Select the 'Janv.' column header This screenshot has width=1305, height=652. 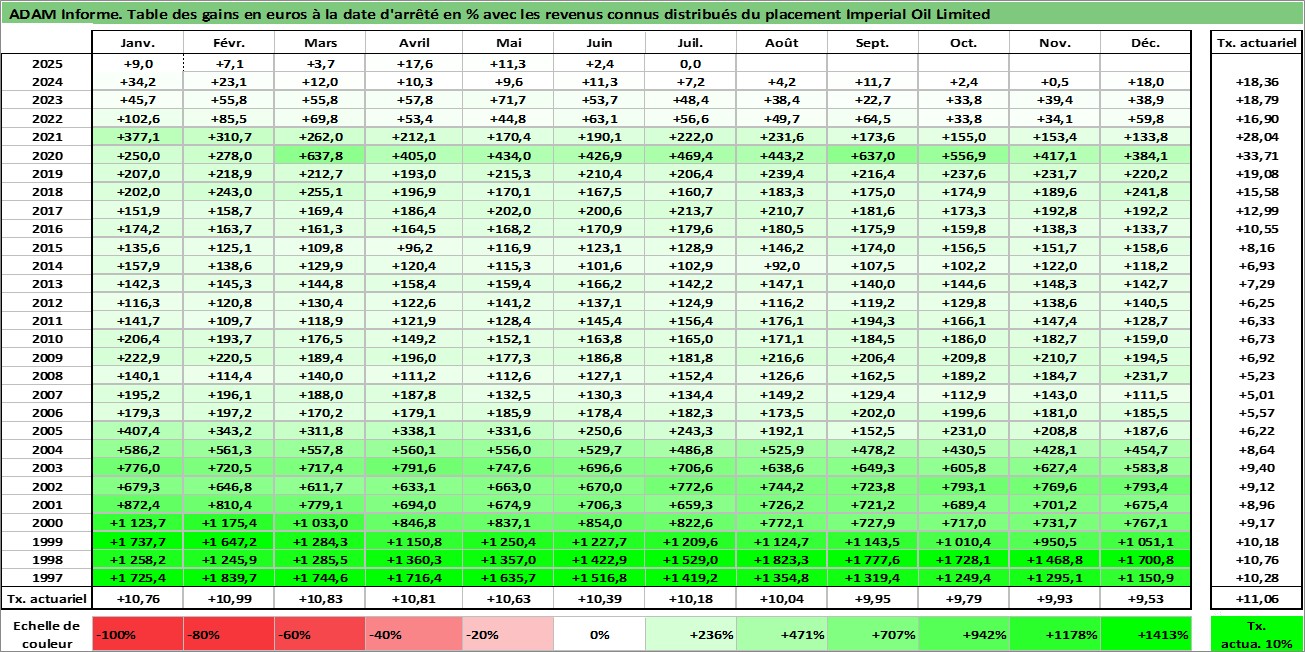tap(138, 43)
